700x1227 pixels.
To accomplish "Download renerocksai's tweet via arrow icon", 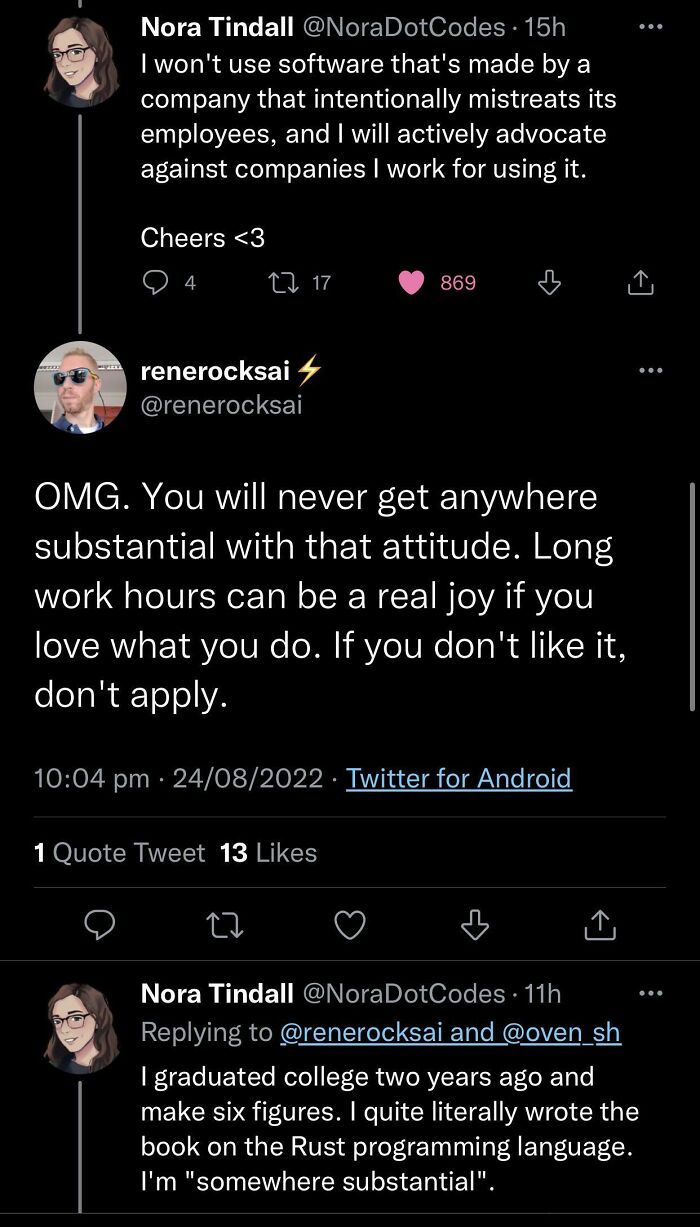I will 474,926.
